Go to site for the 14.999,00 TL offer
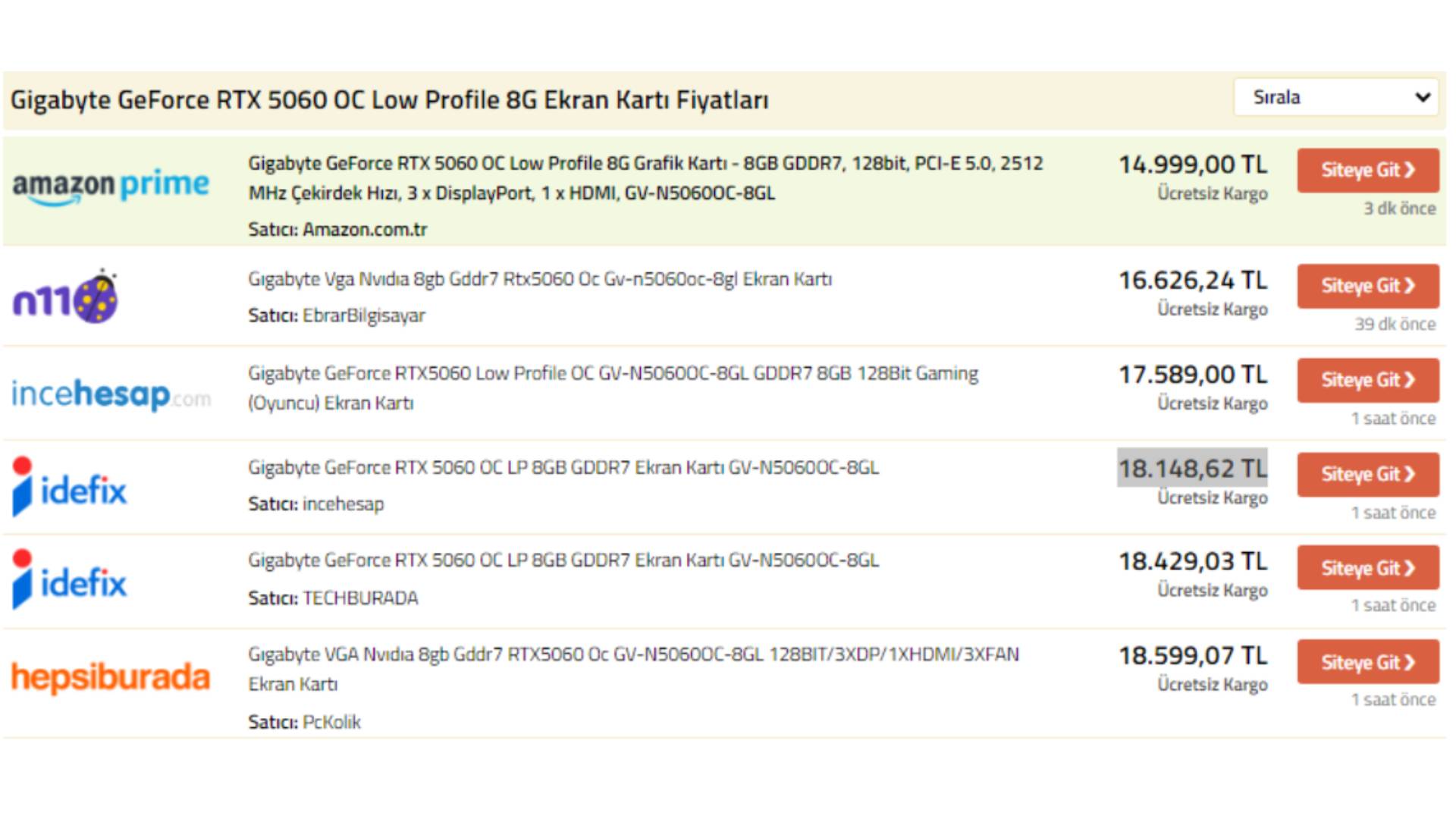The width and height of the screenshot is (1456, 819). (1368, 170)
